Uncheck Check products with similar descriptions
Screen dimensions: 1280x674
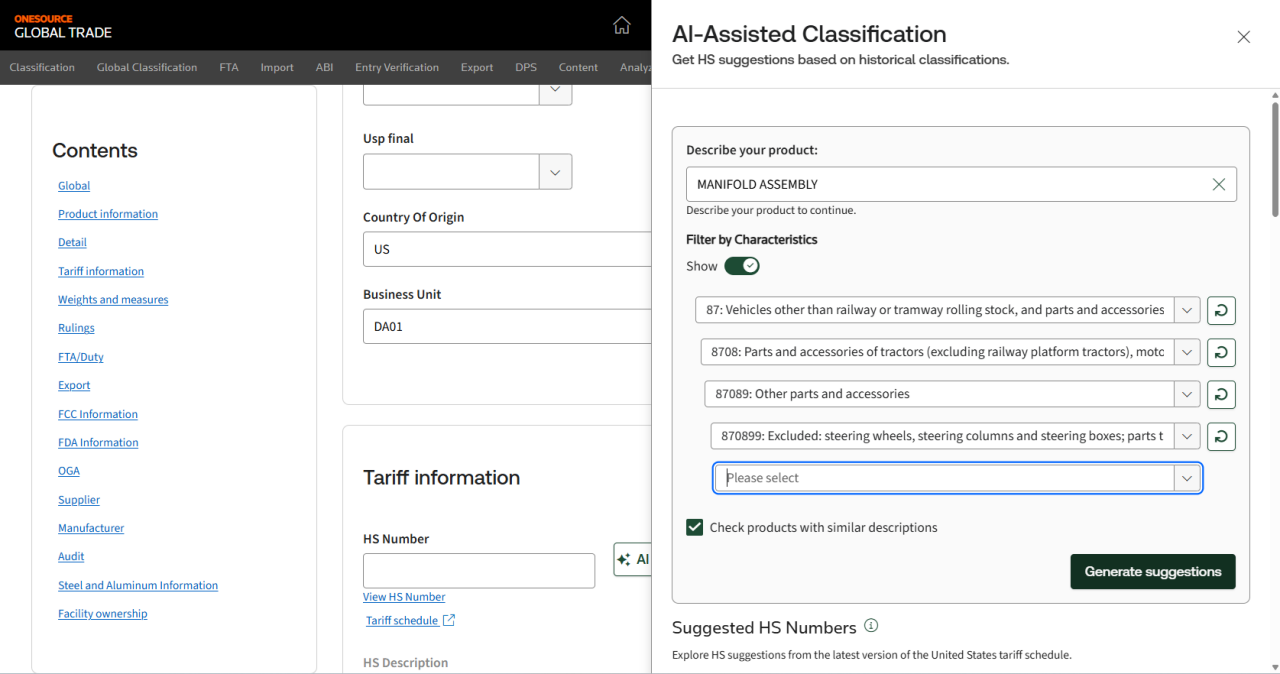click(x=695, y=527)
